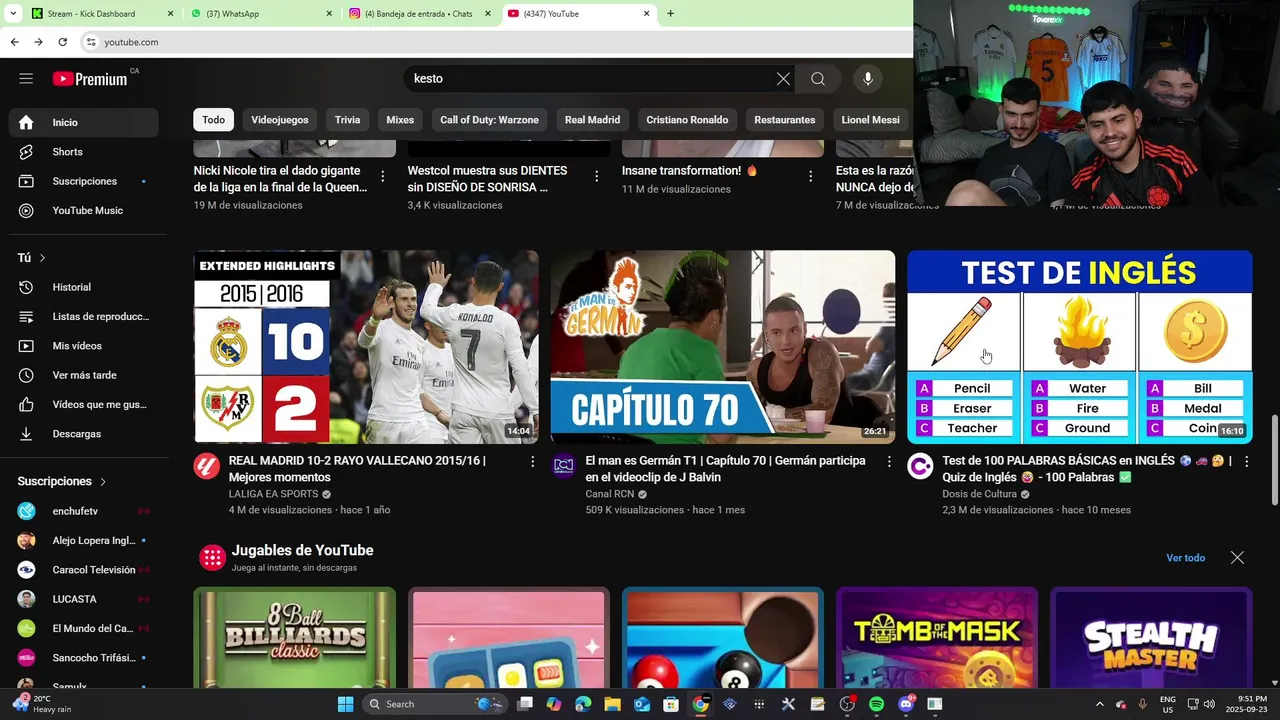Expand the Suscripciones section header

pyautogui.click(x=62, y=481)
